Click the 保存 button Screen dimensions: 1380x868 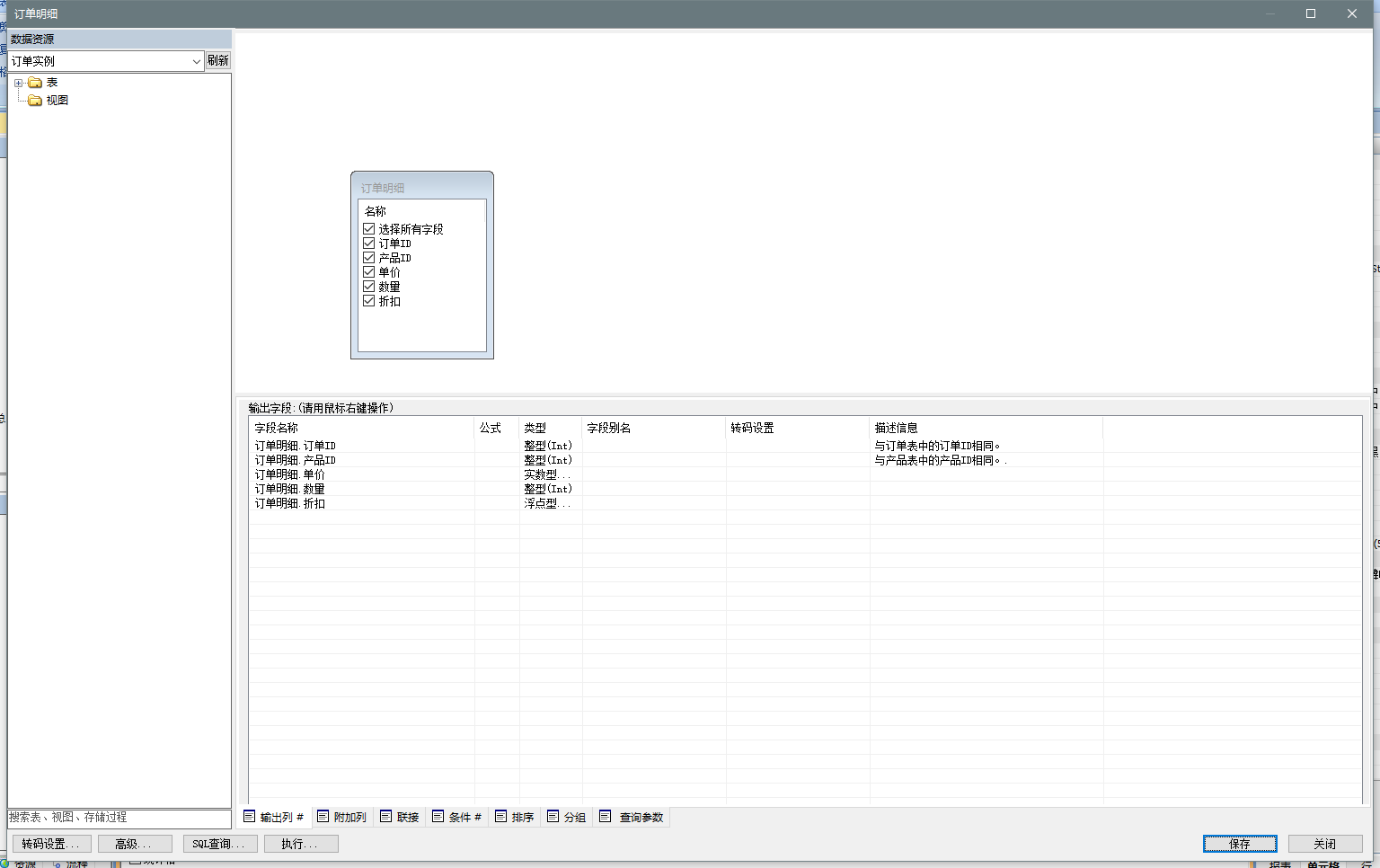tap(1240, 844)
